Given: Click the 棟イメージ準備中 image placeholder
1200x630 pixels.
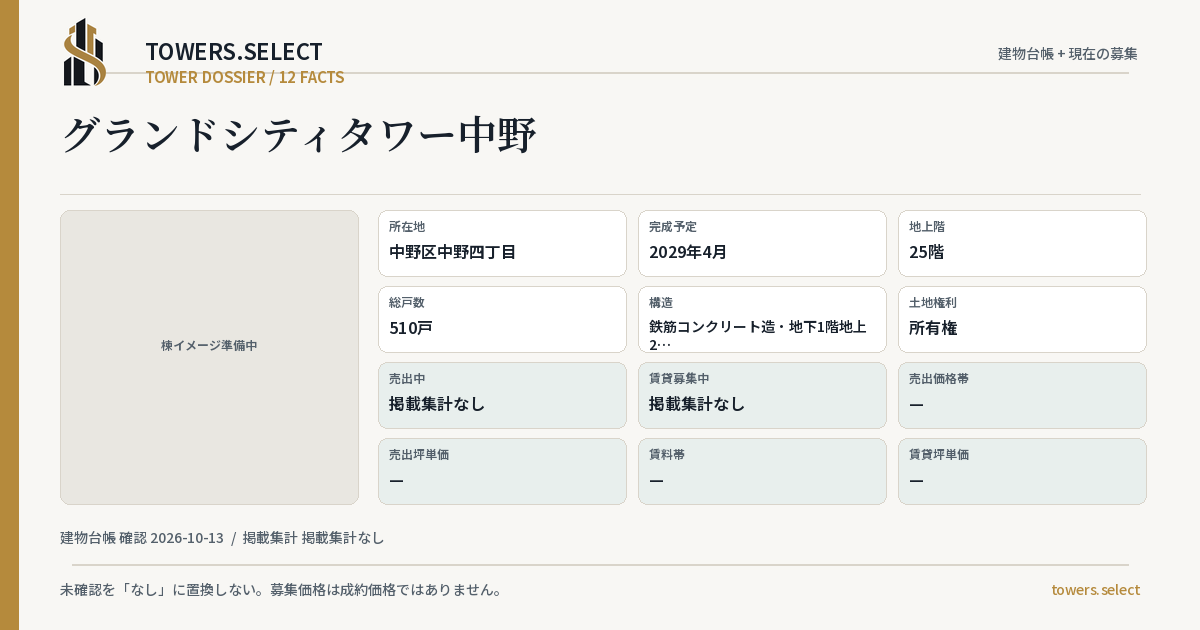Looking at the screenshot, I should click(x=209, y=357).
